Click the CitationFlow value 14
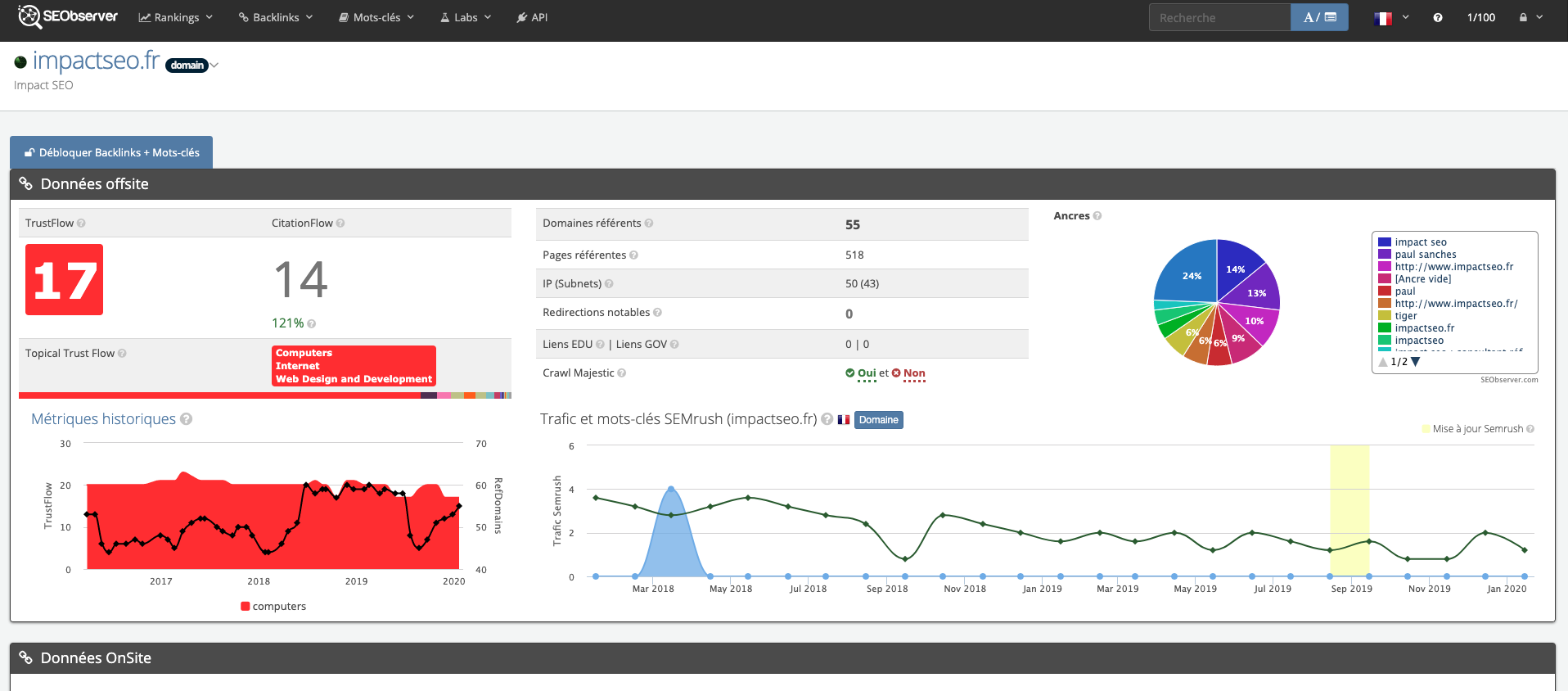 tap(300, 280)
